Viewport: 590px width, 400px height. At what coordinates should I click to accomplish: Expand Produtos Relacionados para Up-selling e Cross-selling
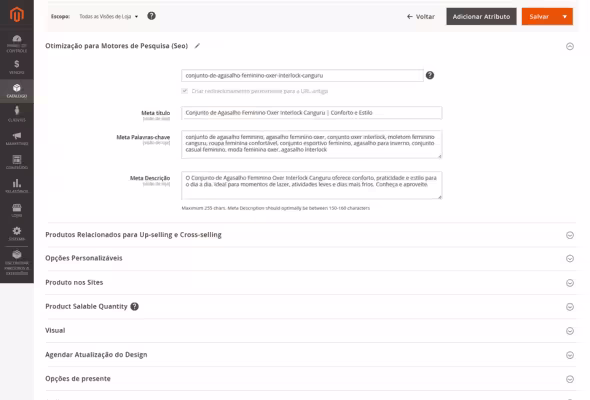[570, 235]
